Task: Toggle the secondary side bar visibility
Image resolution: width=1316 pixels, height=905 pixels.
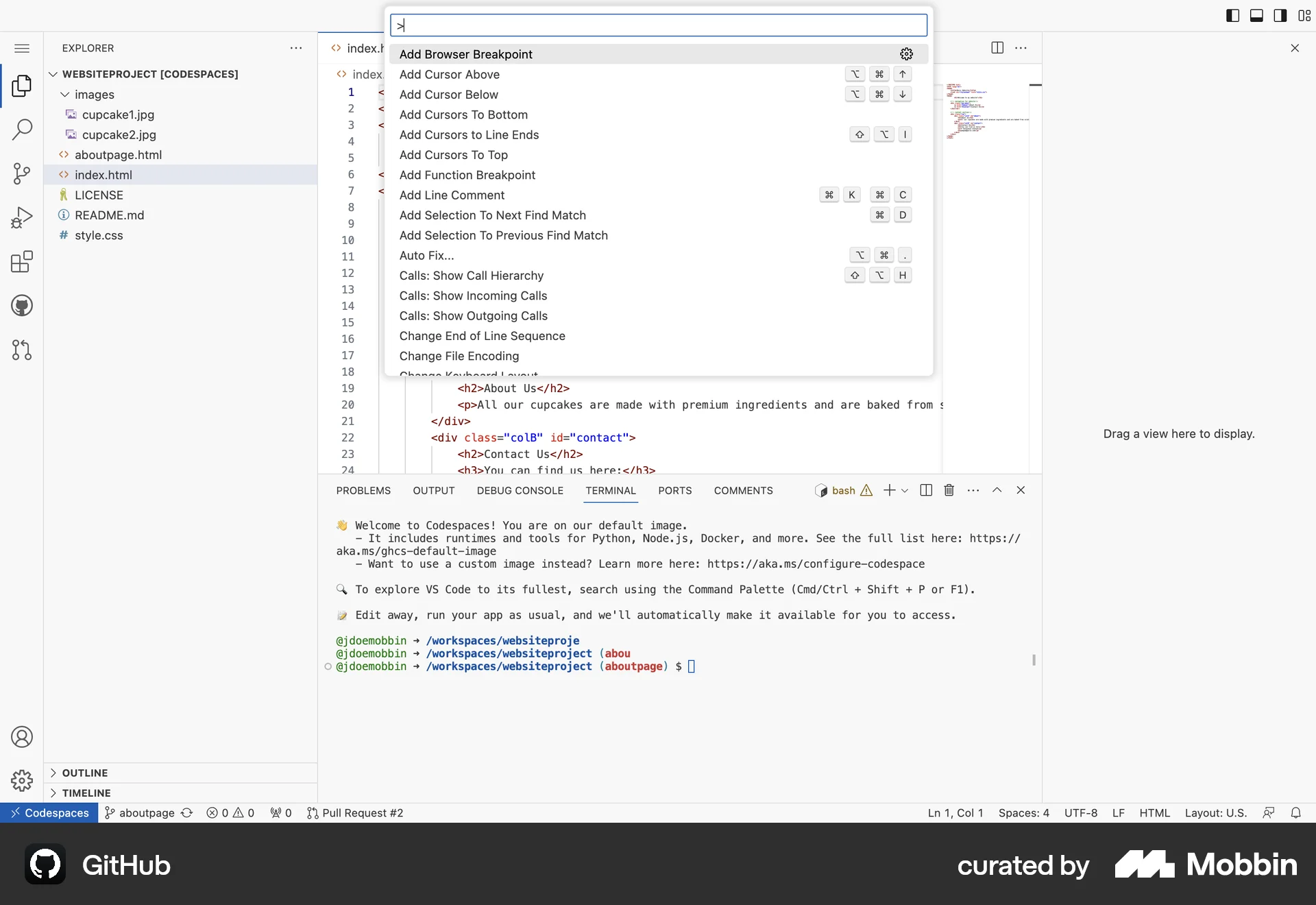Action: [x=1280, y=14]
